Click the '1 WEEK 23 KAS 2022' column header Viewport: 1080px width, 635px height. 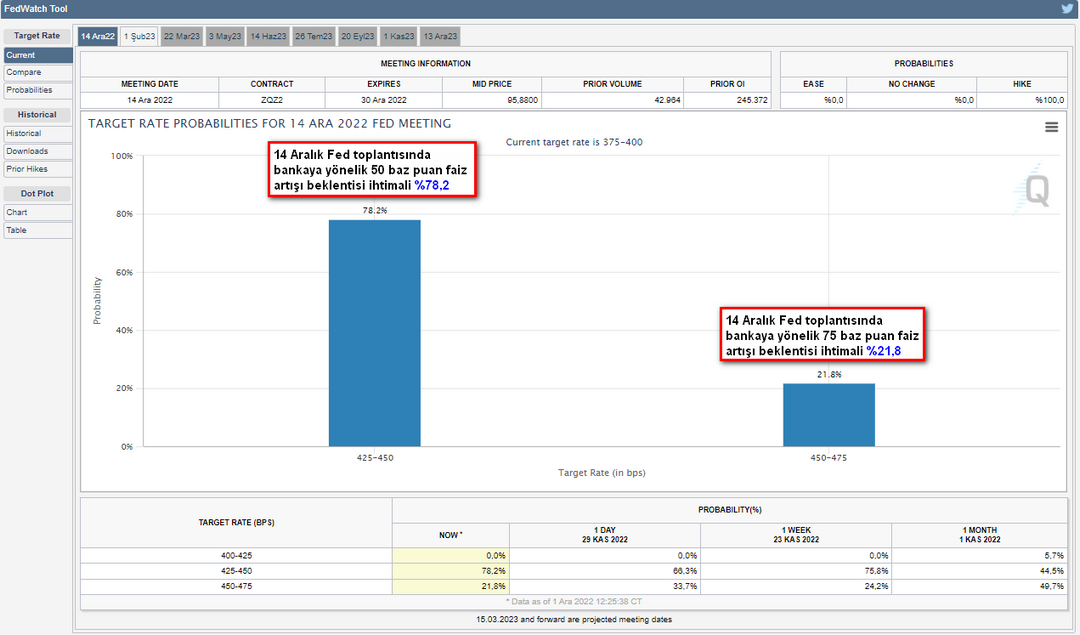click(796, 535)
